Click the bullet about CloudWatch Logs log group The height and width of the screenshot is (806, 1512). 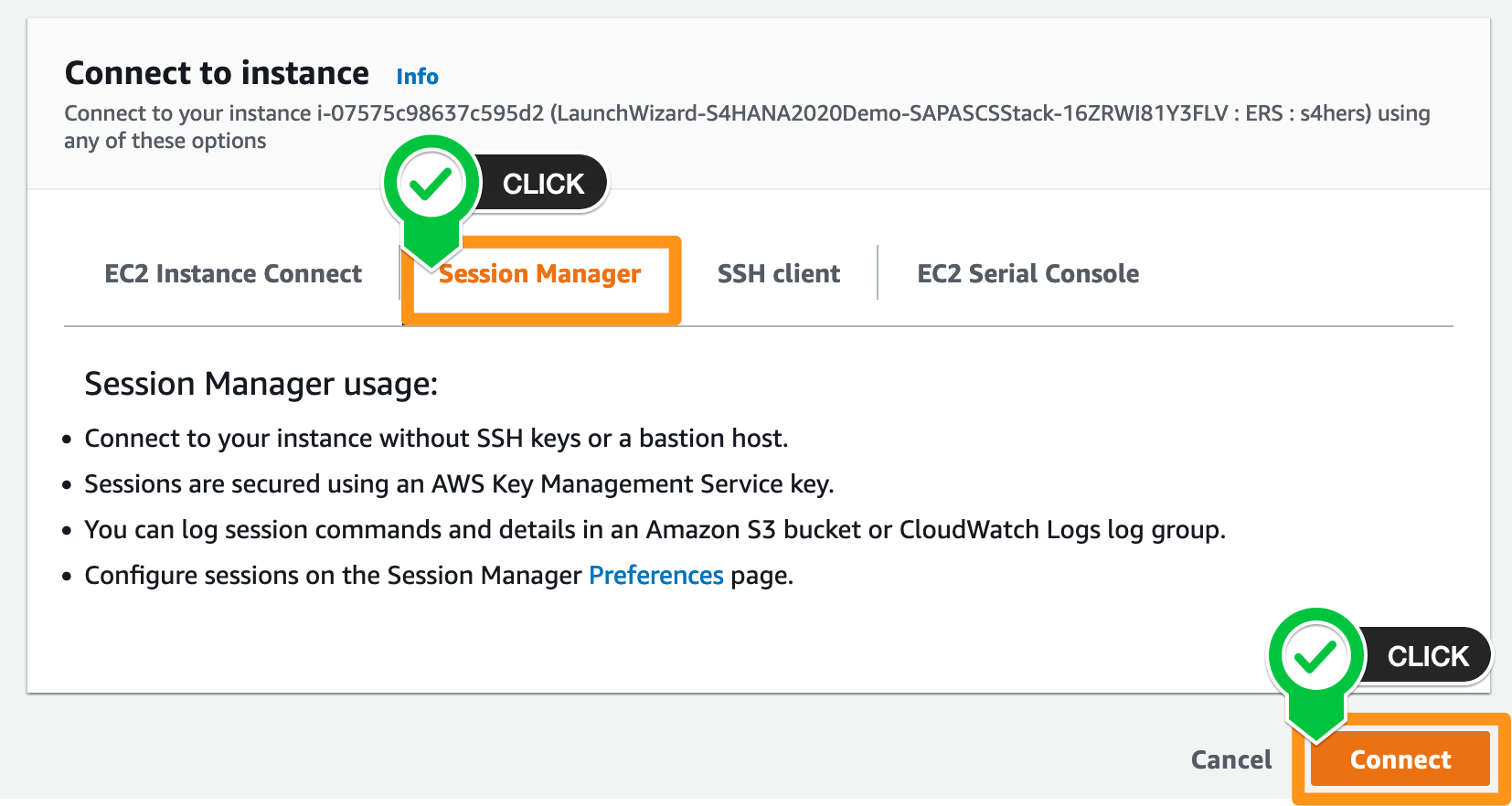pyautogui.click(x=655, y=530)
